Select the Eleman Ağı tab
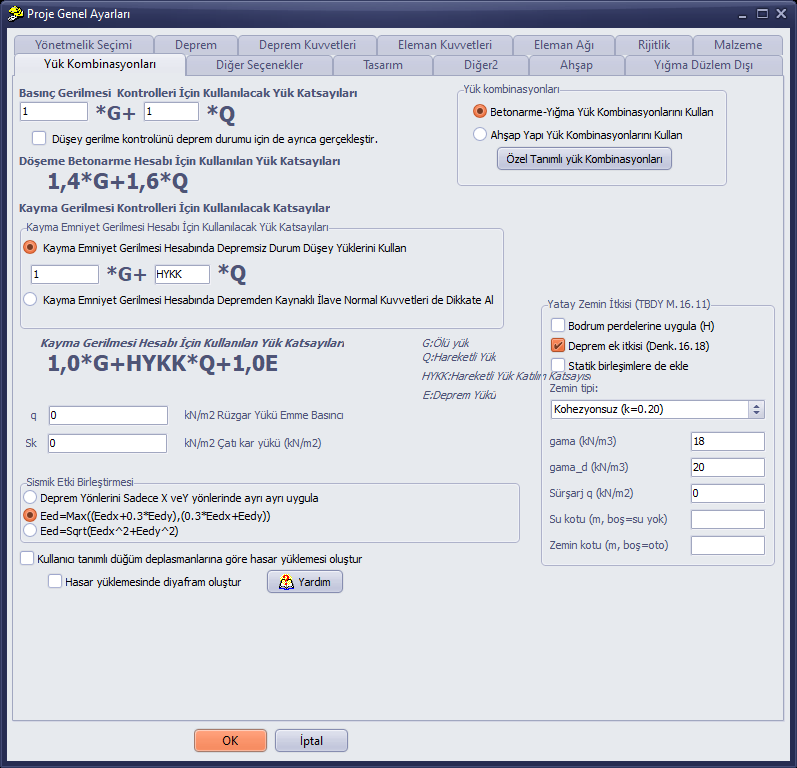Screen dimensions: 797x768 coord(564,45)
